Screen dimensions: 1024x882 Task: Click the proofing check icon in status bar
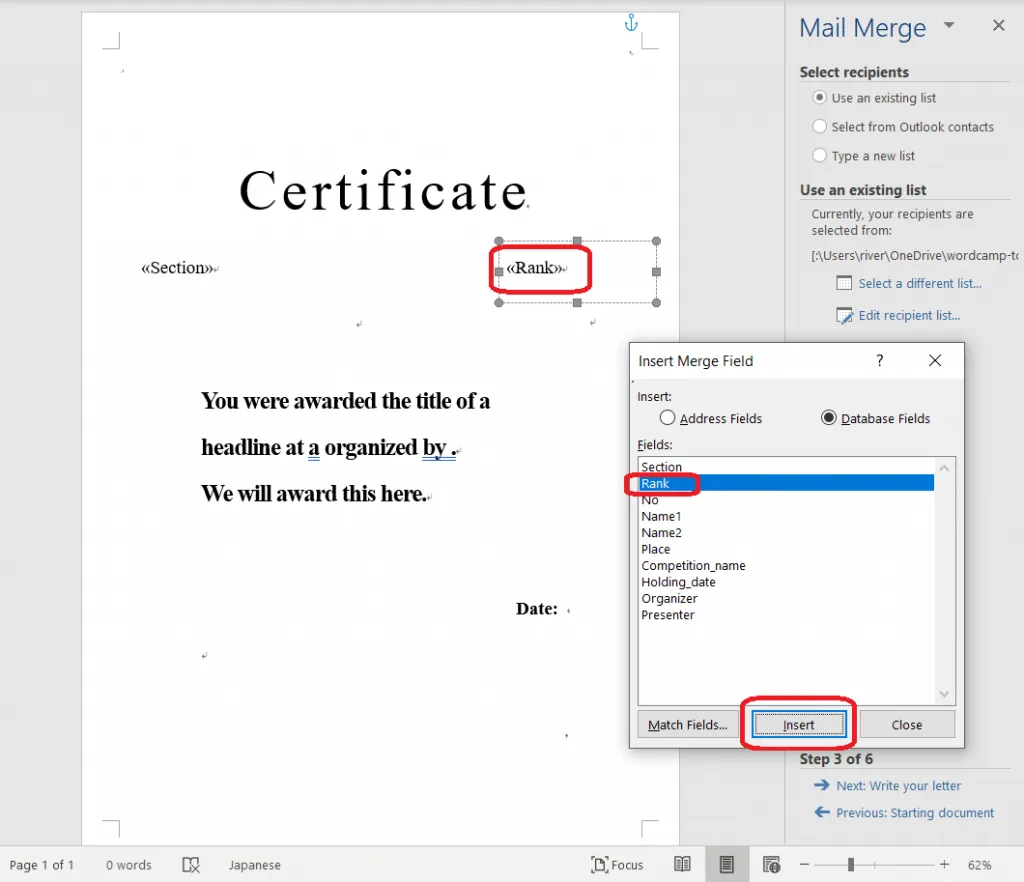(x=191, y=865)
